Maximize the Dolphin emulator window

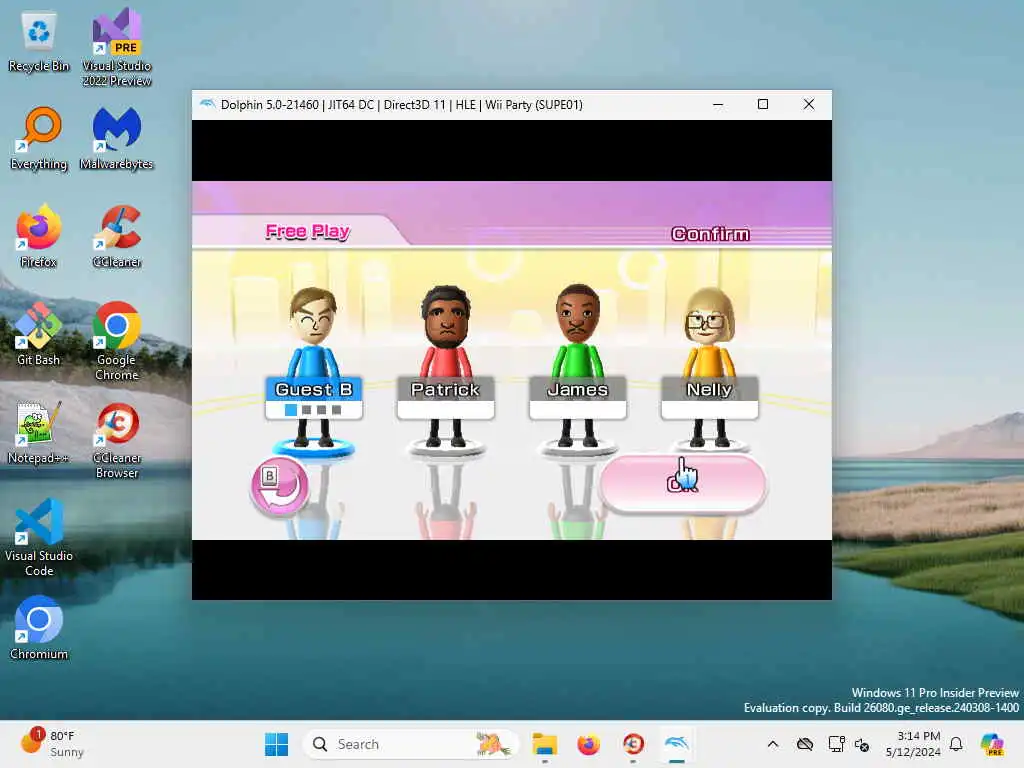click(x=763, y=104)
